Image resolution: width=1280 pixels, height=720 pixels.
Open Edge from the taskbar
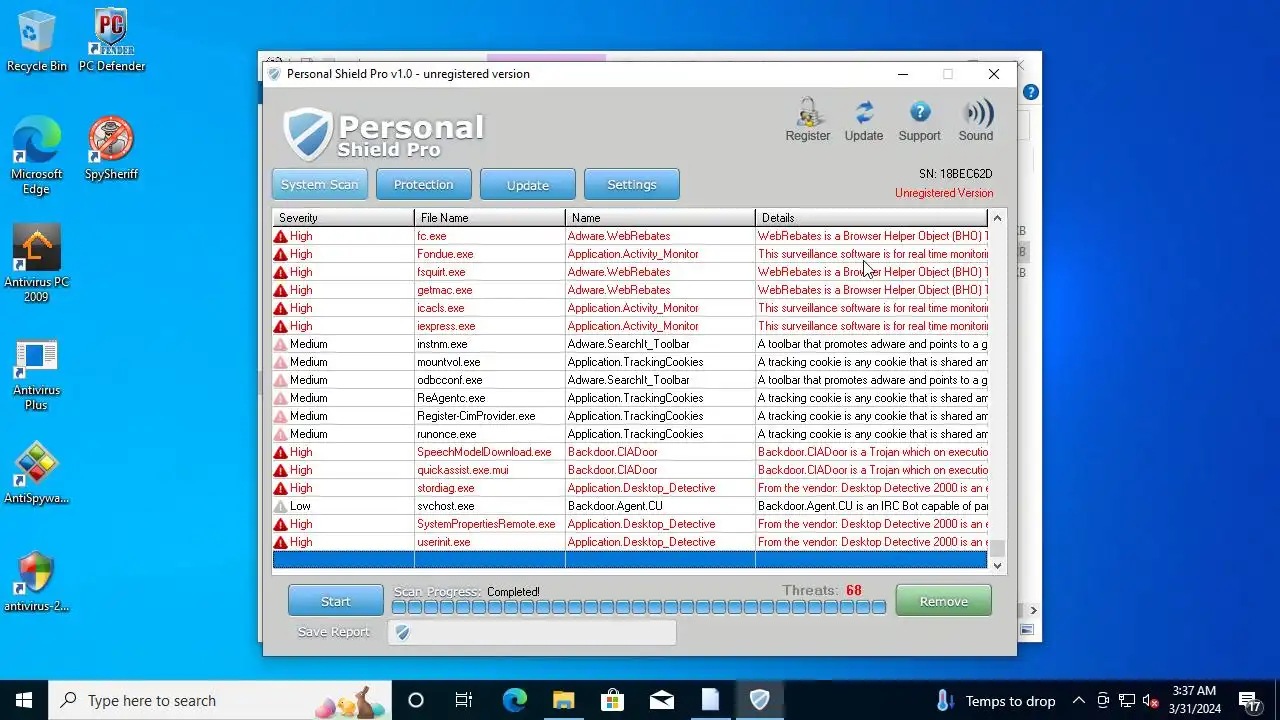pyautogui.click(x=514, y=700)
